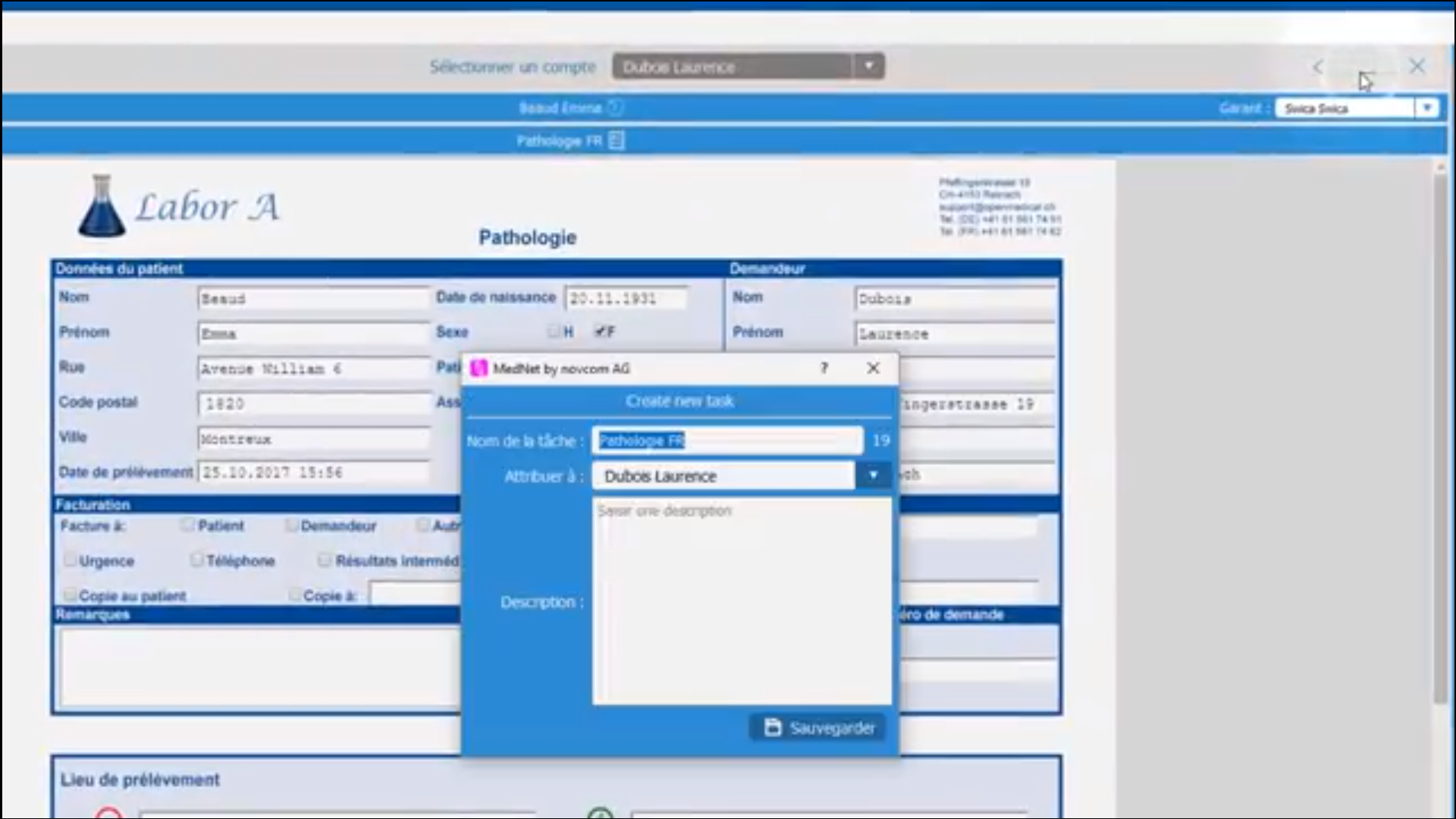Image resolution: width=1456 pixels, height=819 pixels.
Task: Open the Sélectionner un compte dropdown
Action: pyautogui.click(x=869, y=66)
